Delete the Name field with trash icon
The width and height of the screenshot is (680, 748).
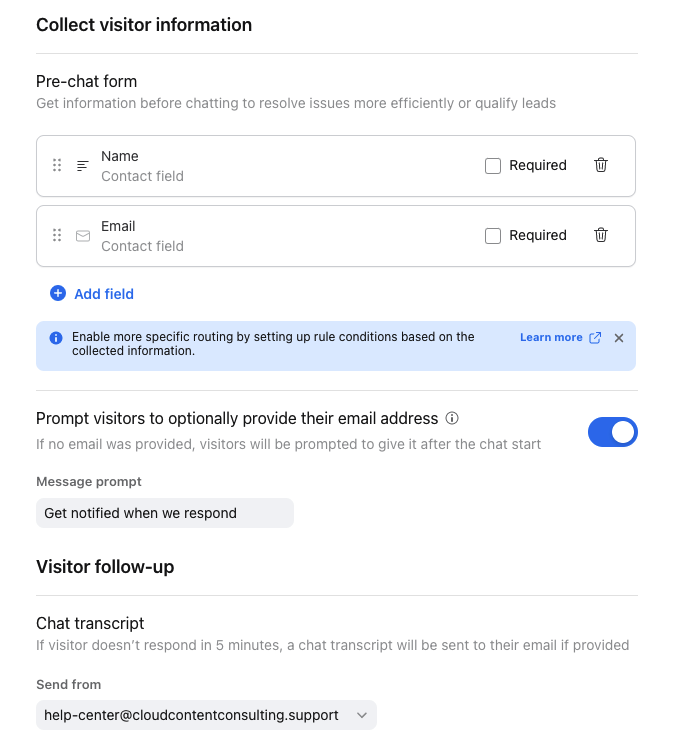click(601, 165)
